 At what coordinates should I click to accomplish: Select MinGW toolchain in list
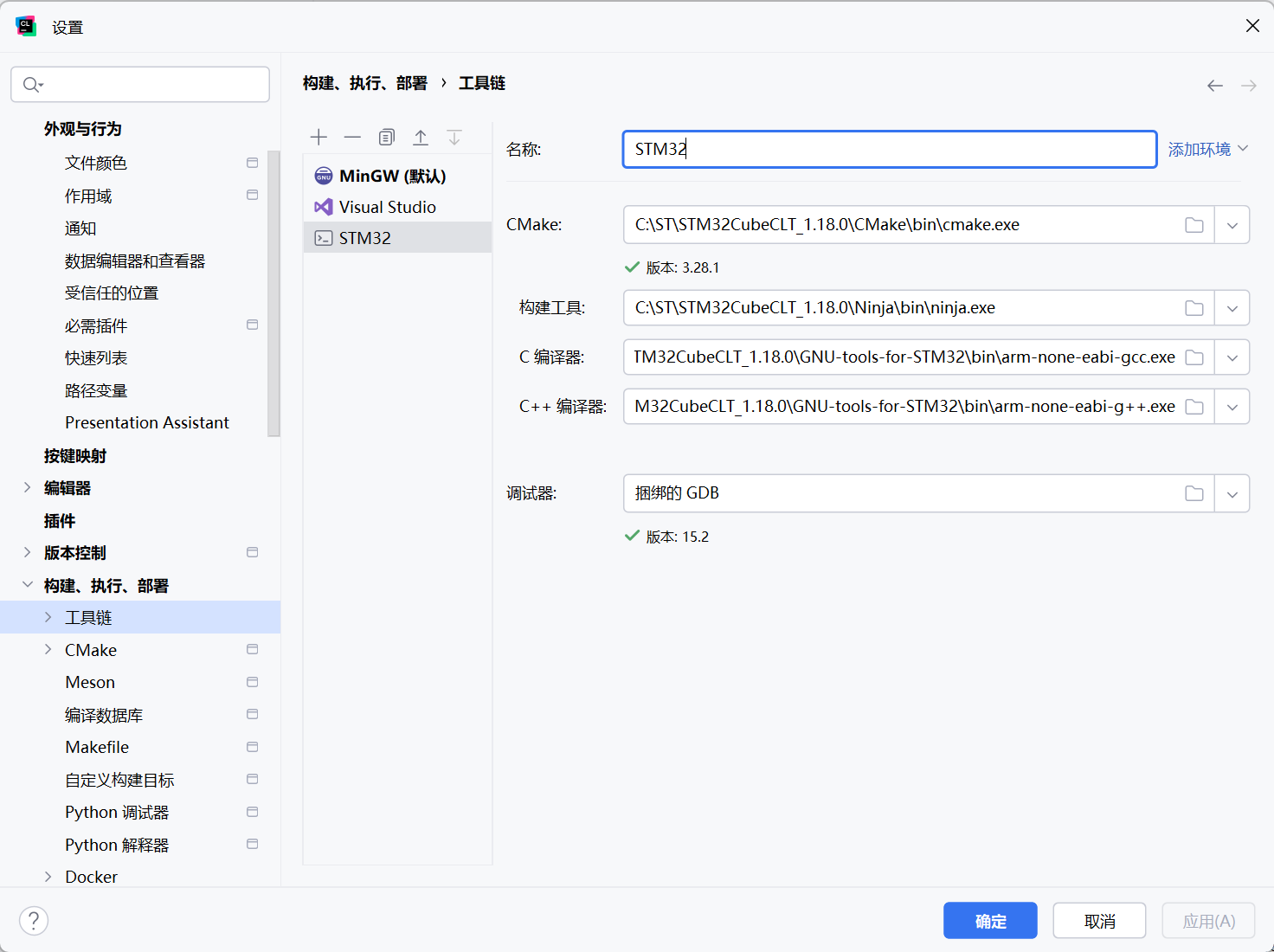click(x=392, y=177)
